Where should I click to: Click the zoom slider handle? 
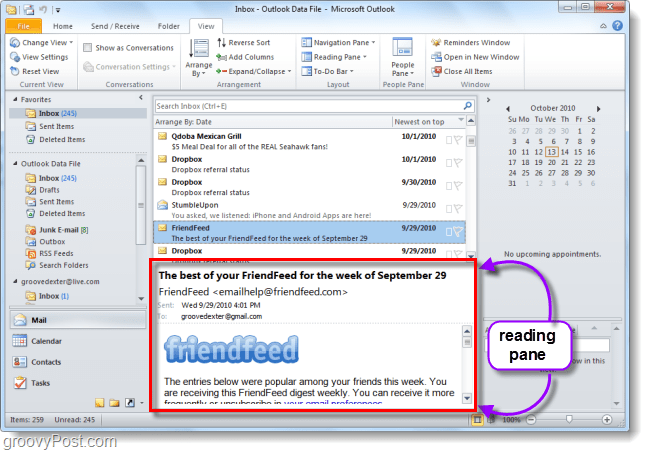pyautogui.click(x=569, y=420)
